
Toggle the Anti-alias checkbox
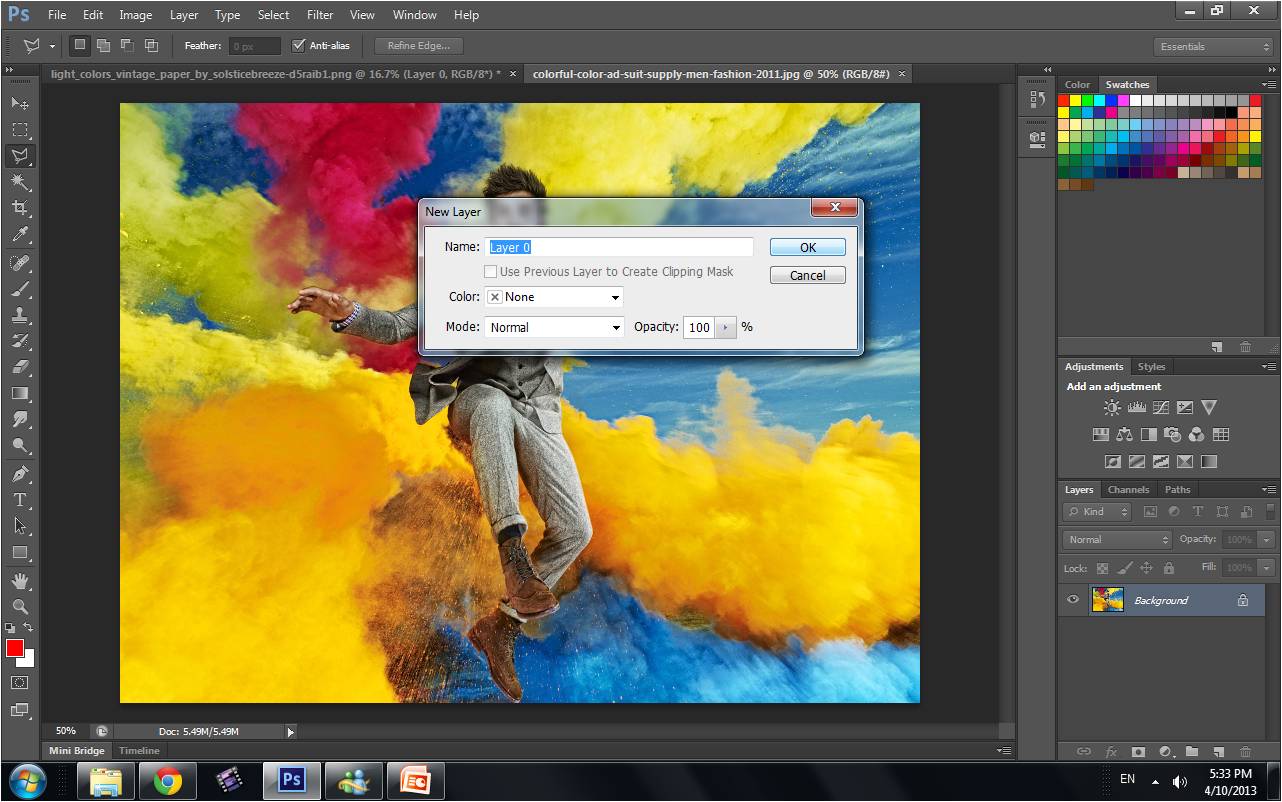(x=298, y=46)
